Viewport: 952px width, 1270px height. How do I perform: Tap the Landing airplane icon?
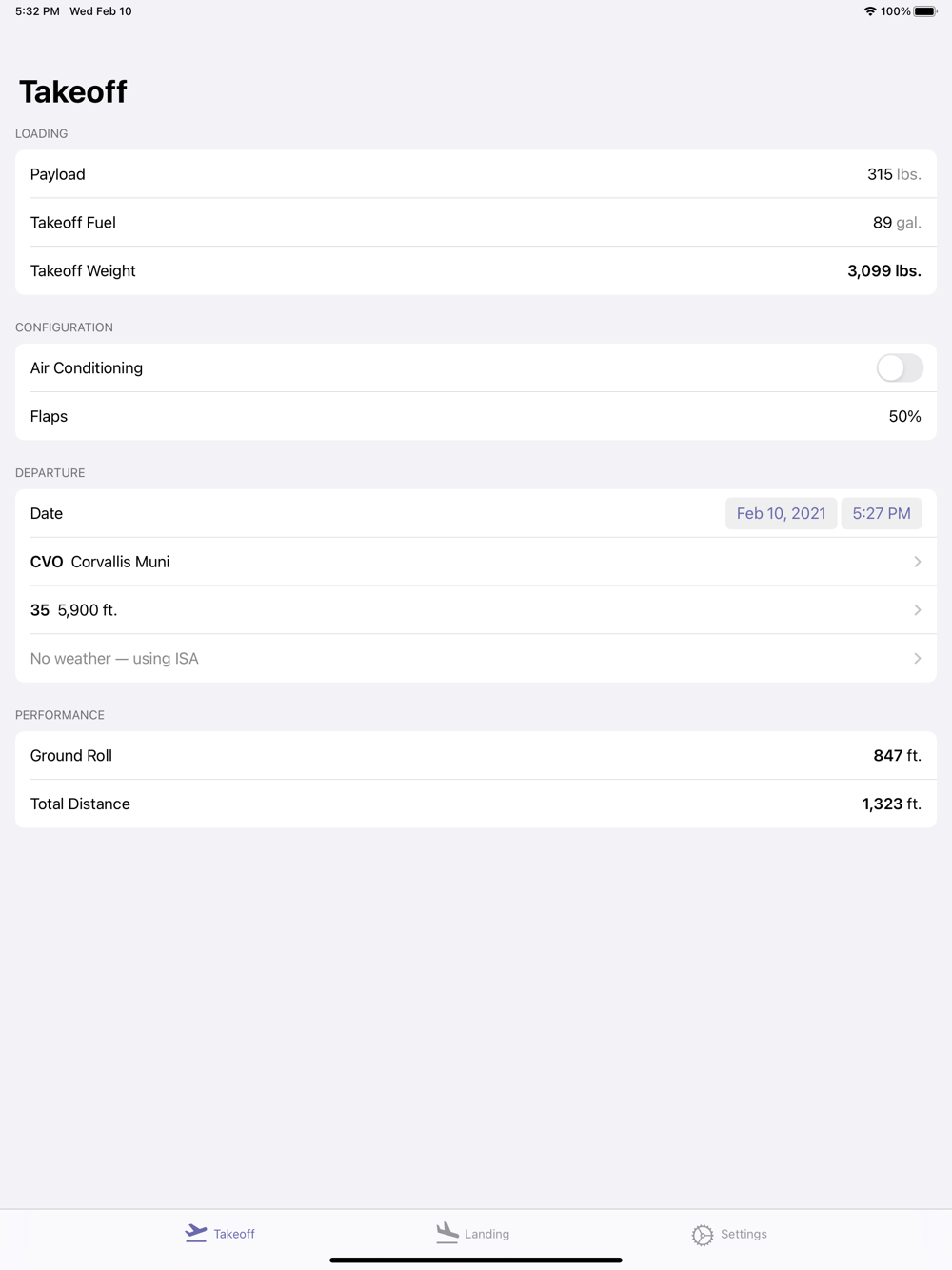click(447, 1233)
